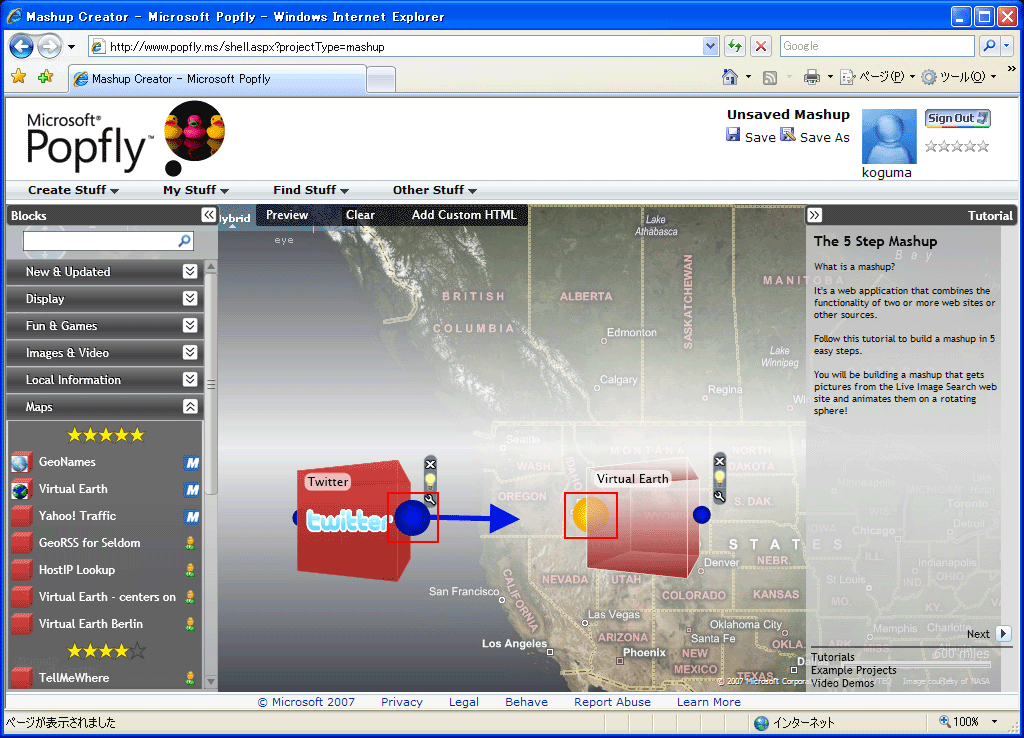This screenshot has height=738, width=1024.
Task: Open a new browser tab
Action: (381, 80)
